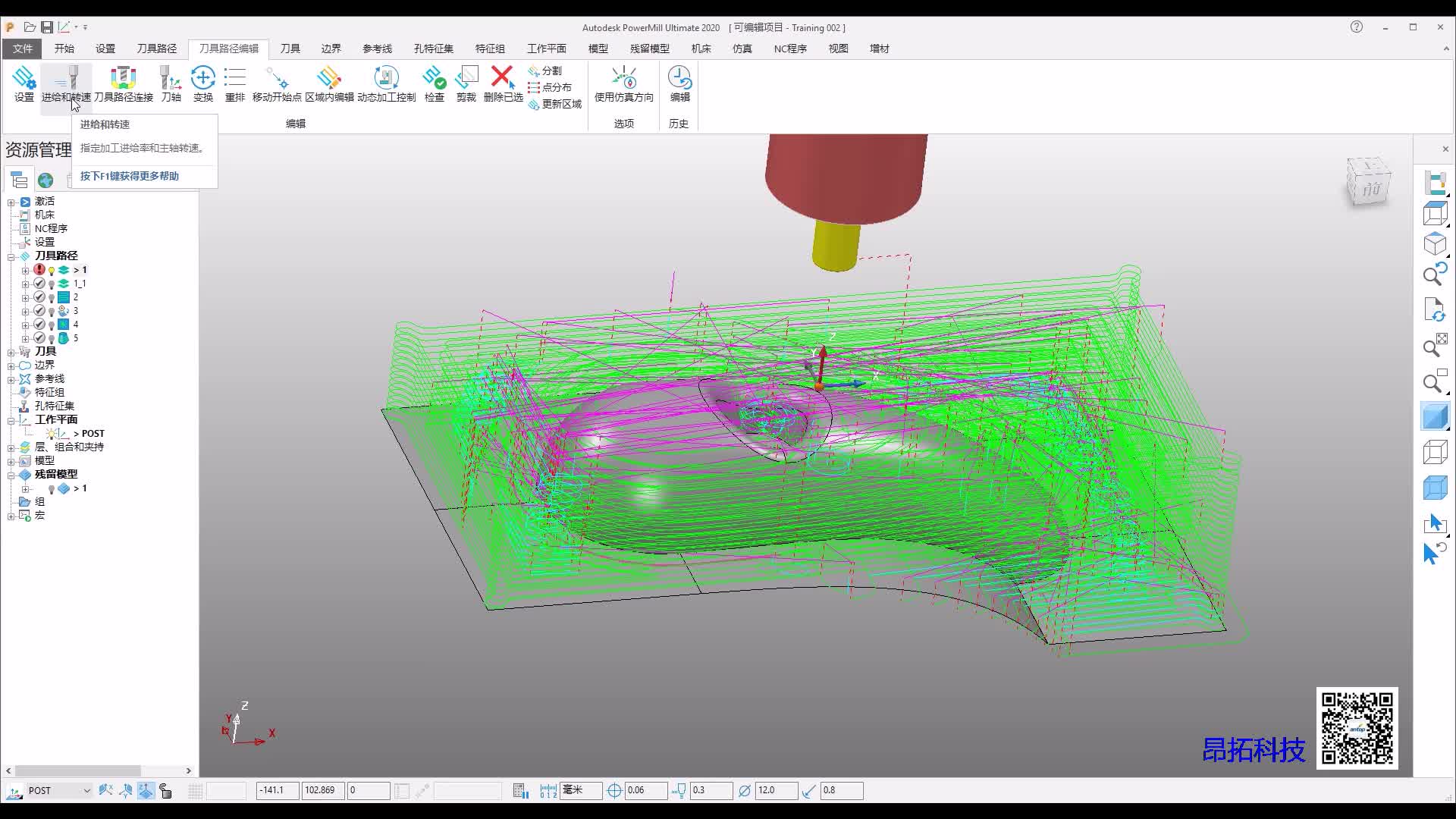Select the 机床 tree item
The height and width of the screenshot is (819, 1456).
(44, 215)
